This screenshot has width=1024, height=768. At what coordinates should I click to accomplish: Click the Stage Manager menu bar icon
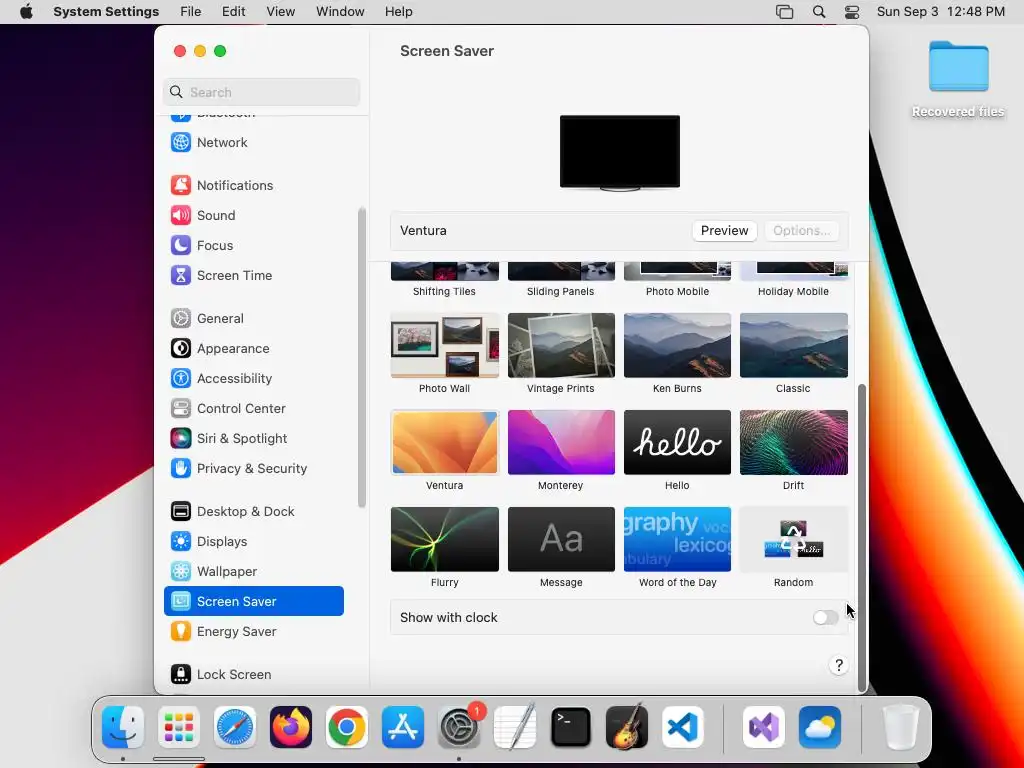coord(784,12)
